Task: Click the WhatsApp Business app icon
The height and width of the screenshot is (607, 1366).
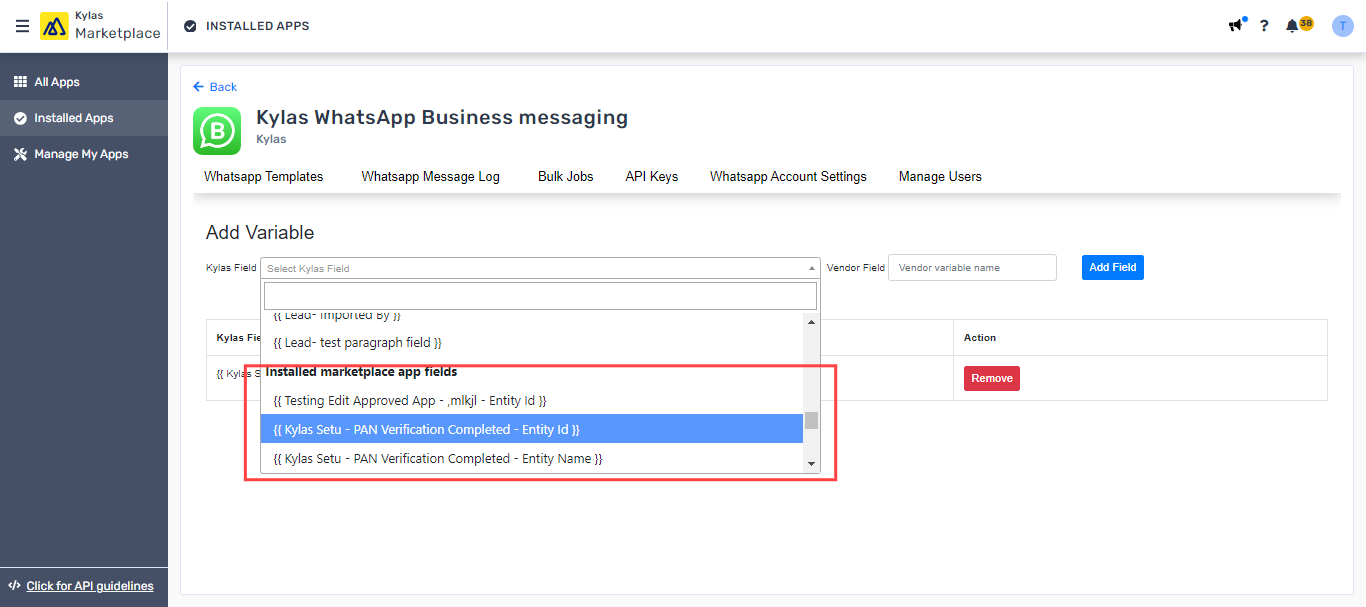Action: point(217,131)
